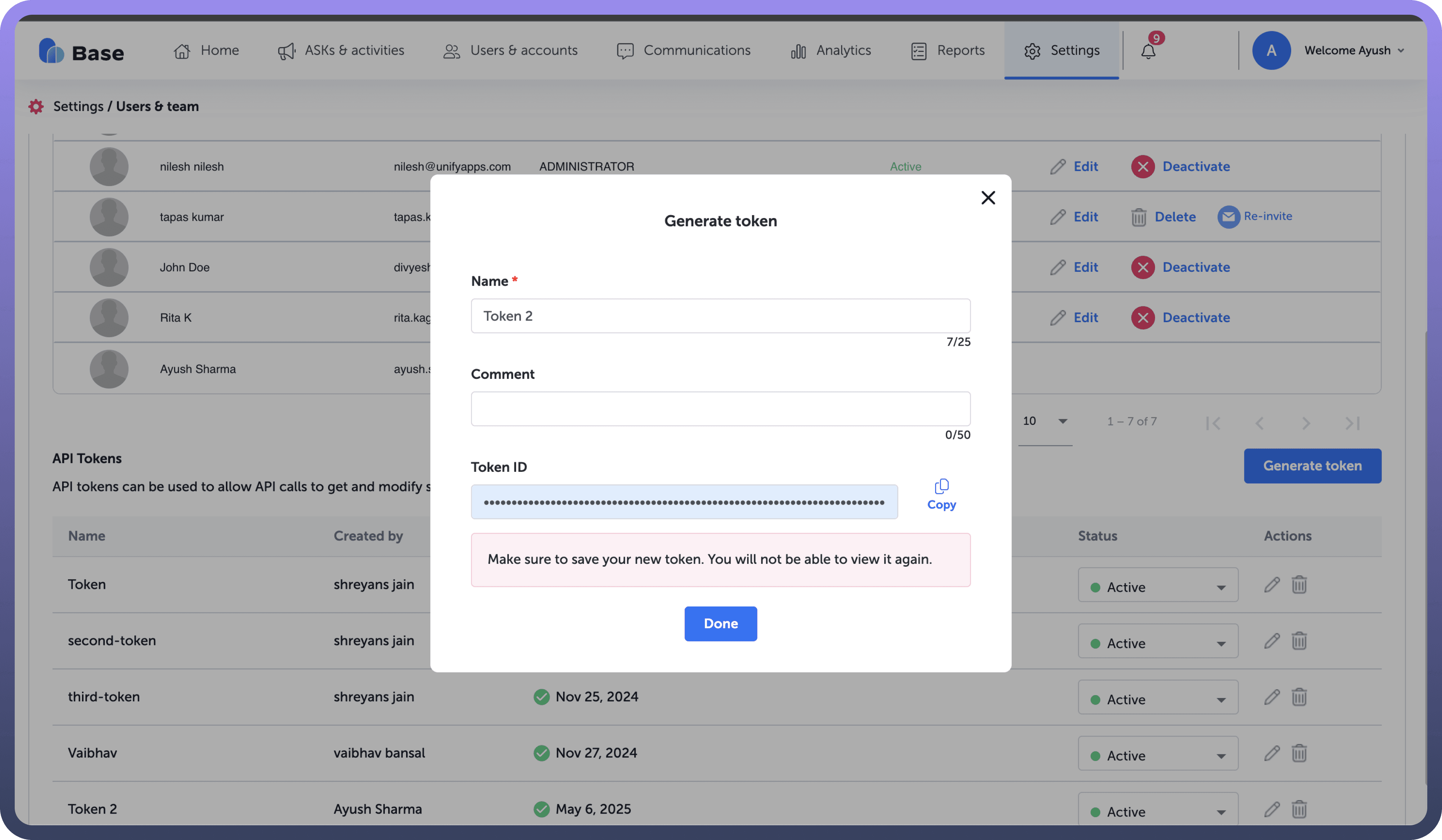Click the Deactivate icon for nilesh nilesh
The image size is (1442, 840).
coord(1143,167)
